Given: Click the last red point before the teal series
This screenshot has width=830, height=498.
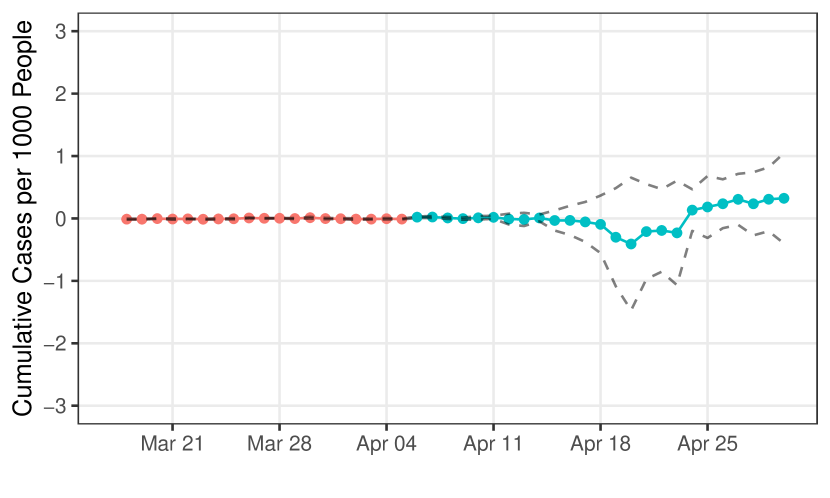Looking at the screenshot, I should tap(401, 218).
